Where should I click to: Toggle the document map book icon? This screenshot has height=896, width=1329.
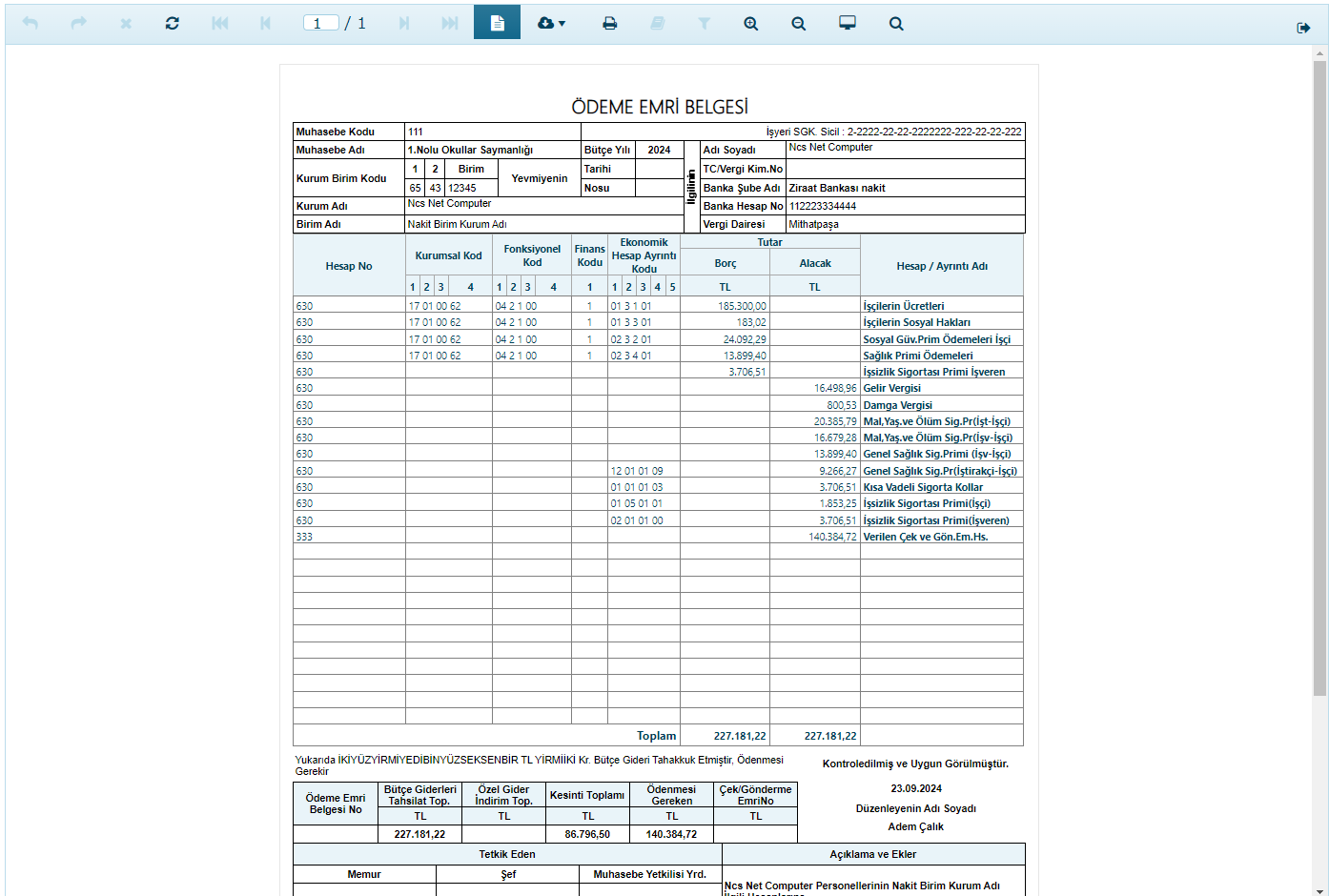click(657, 23)
